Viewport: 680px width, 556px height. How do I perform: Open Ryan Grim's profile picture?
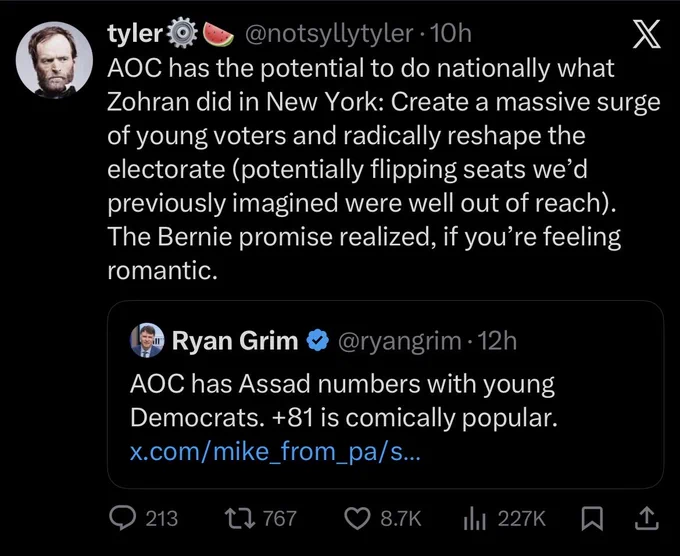point(147,340)
